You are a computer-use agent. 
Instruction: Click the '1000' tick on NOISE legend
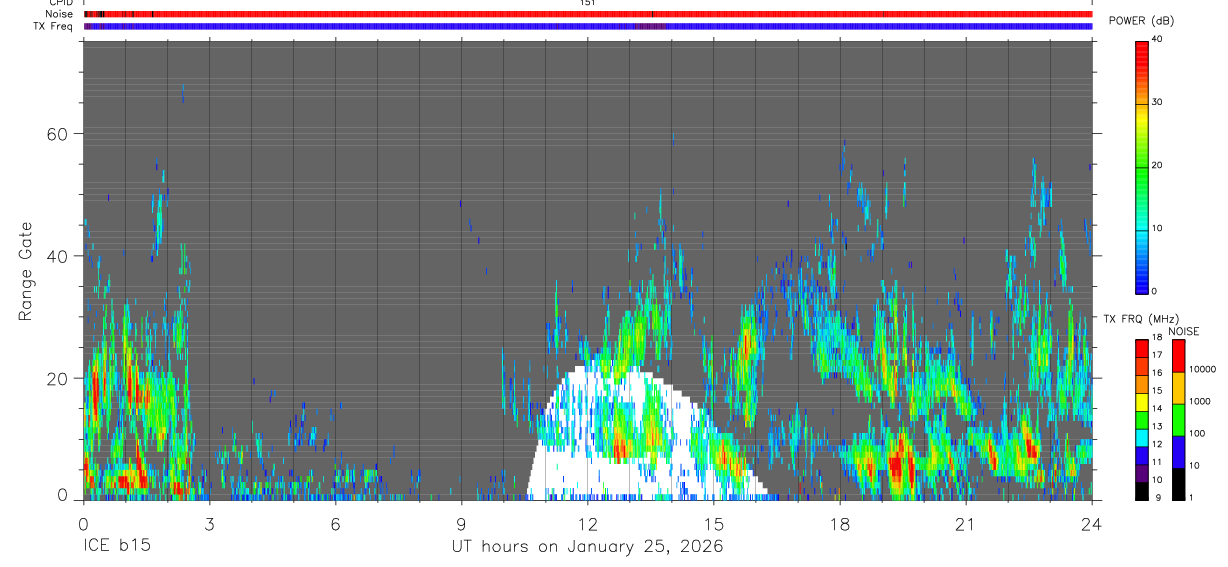tap(1200, 402)
